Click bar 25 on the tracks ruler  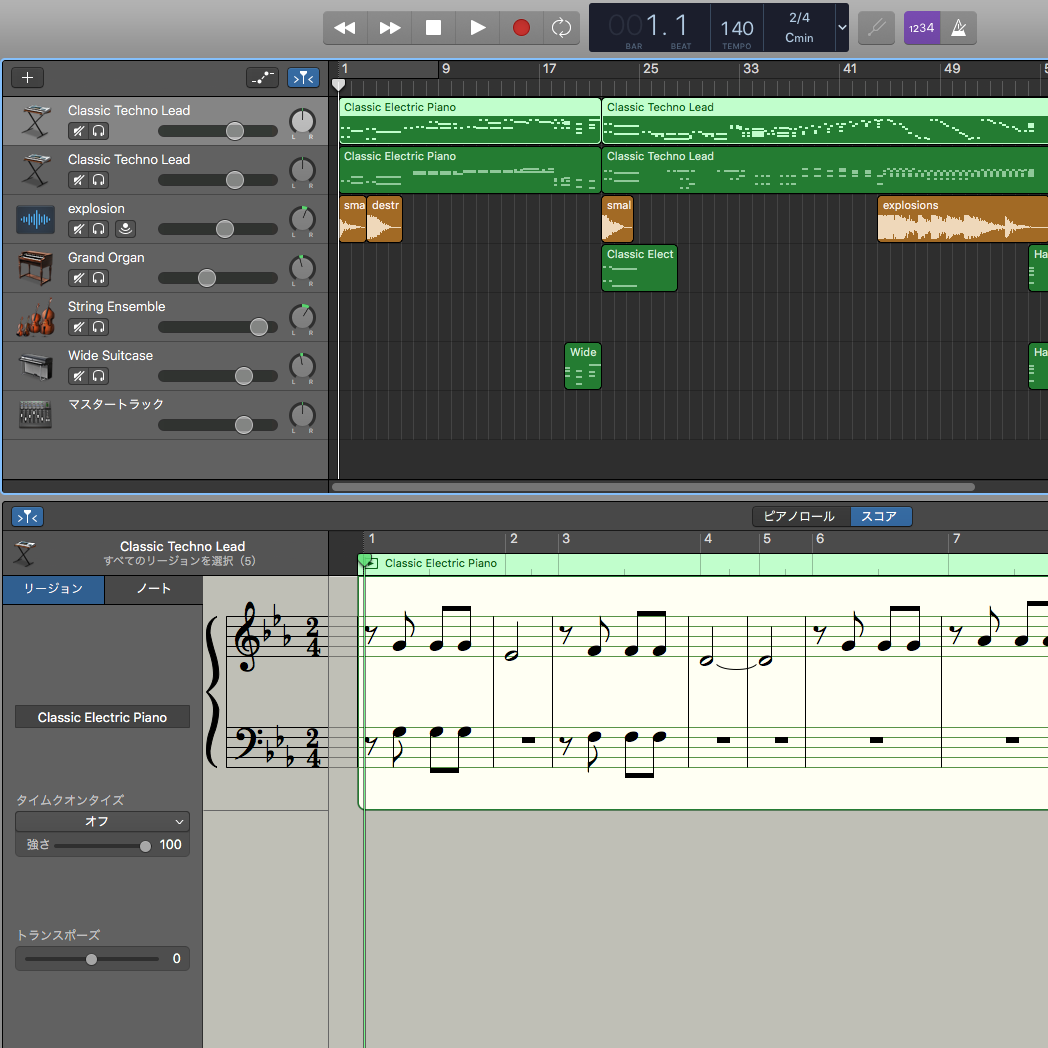(650, 69)
